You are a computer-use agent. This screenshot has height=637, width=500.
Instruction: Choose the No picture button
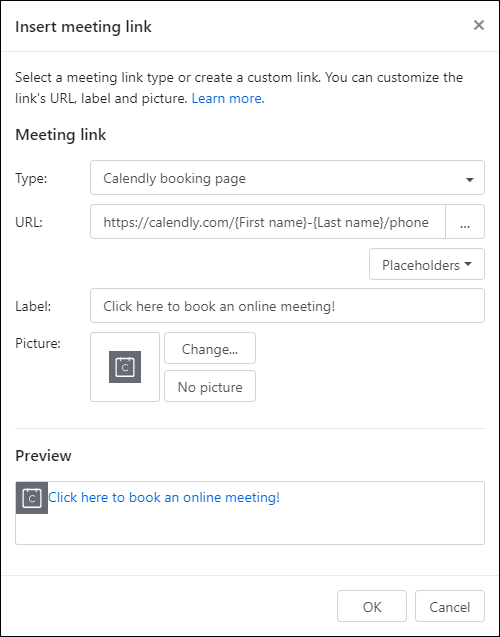[x=210, y=386]
